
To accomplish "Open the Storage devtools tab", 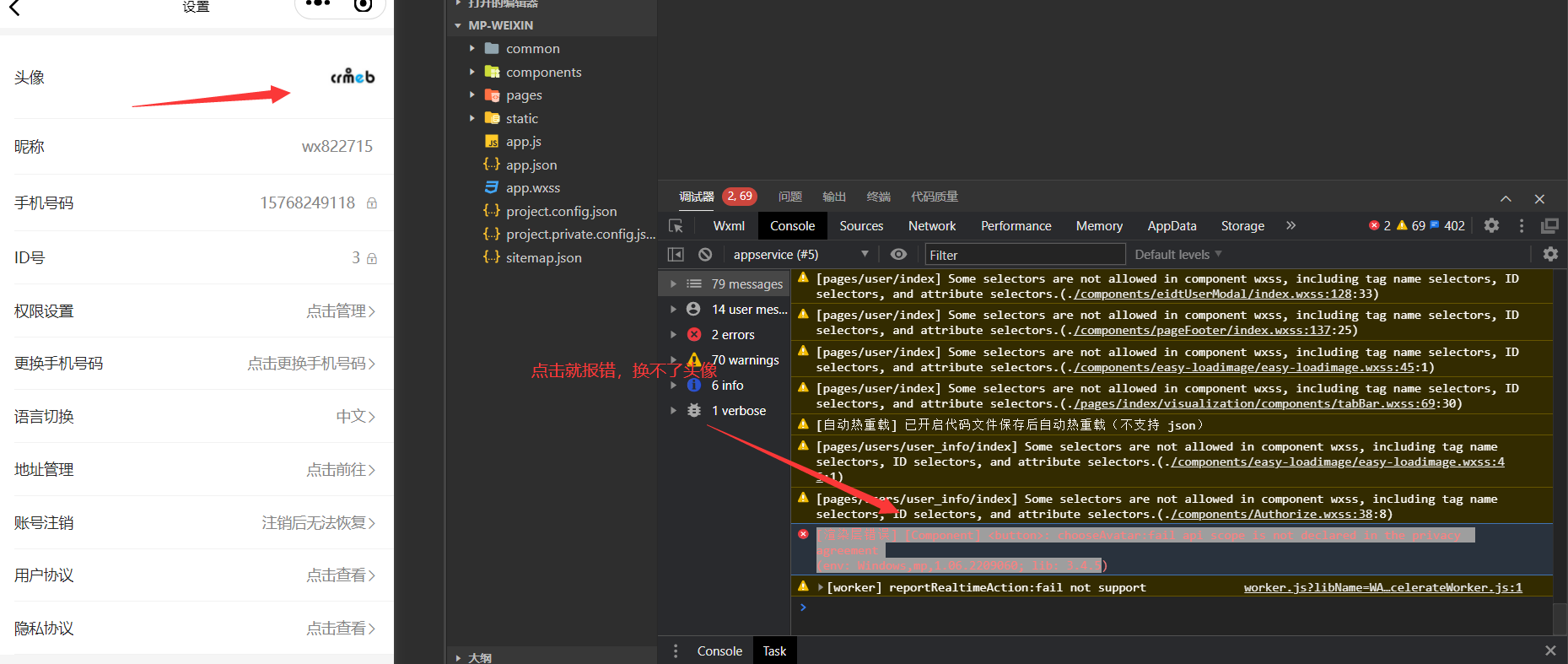I will point(1242,226).
